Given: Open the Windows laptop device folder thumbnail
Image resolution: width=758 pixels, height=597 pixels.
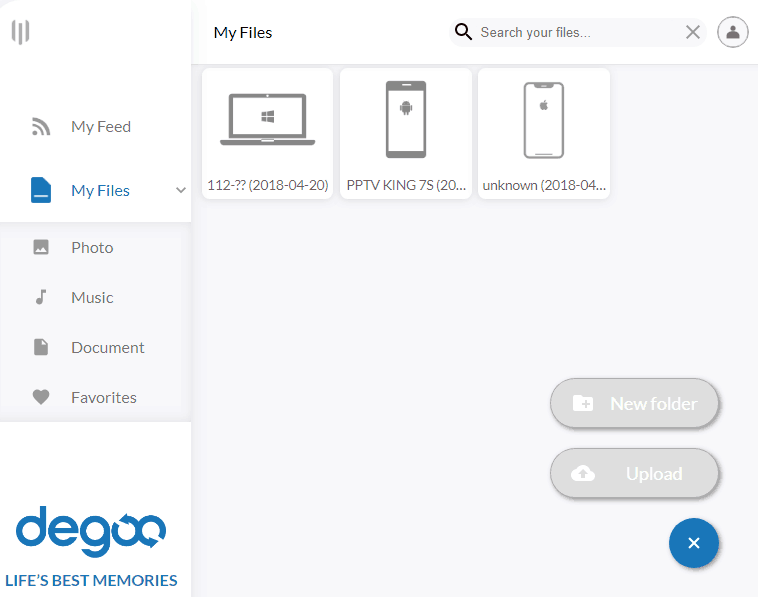Looking at the screenshot, I should [x=267, y=119].
